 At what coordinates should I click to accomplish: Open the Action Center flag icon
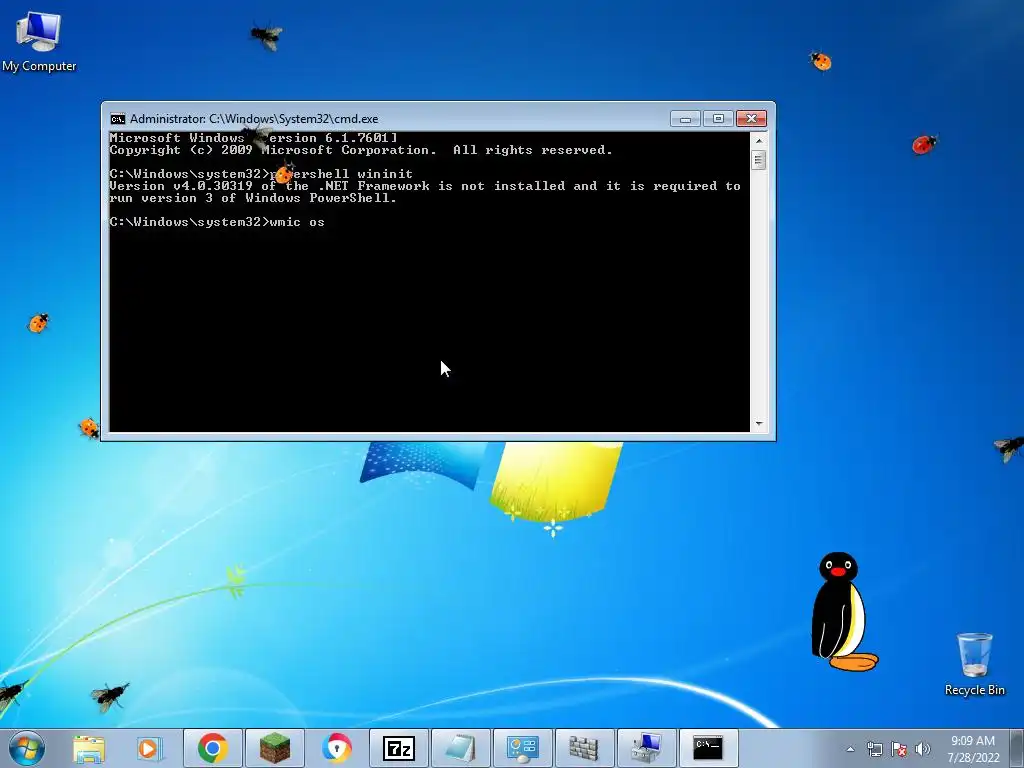click(x=899, y=749)
